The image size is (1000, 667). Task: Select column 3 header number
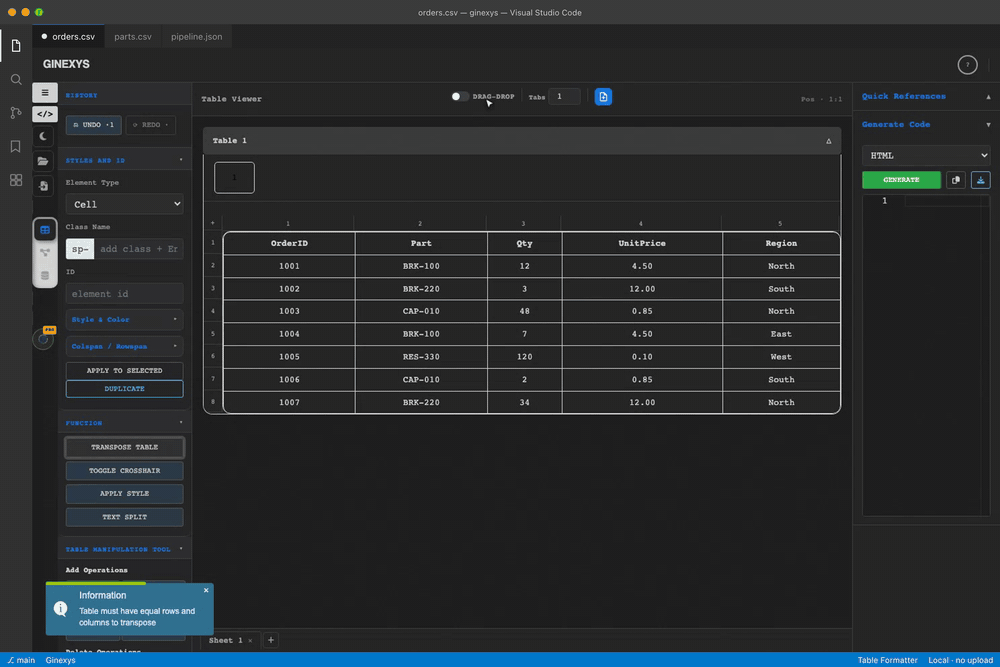click(x=523, y=224)
